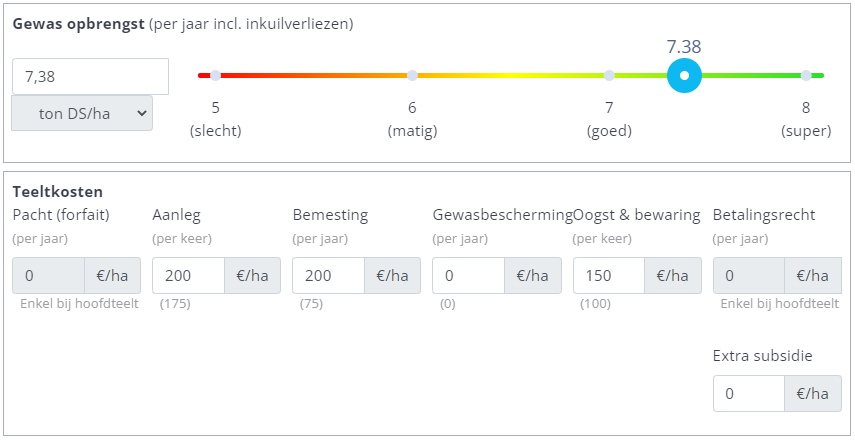Click the Betalingsrecht input field
Screen dimensions: 855x440
tap(748, 275)
